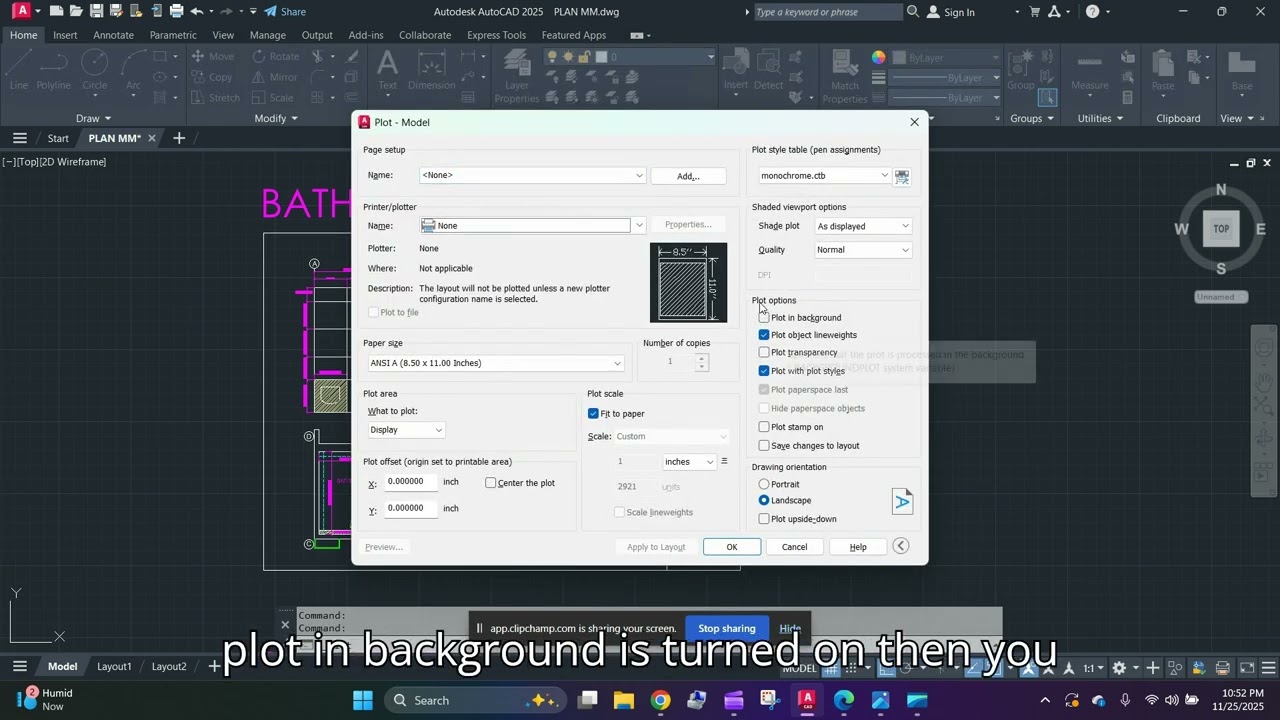Viewport: 1280px width, 720px height.
Task: Open Microsoft Edge from the taskbar
Action: point(844,700)
